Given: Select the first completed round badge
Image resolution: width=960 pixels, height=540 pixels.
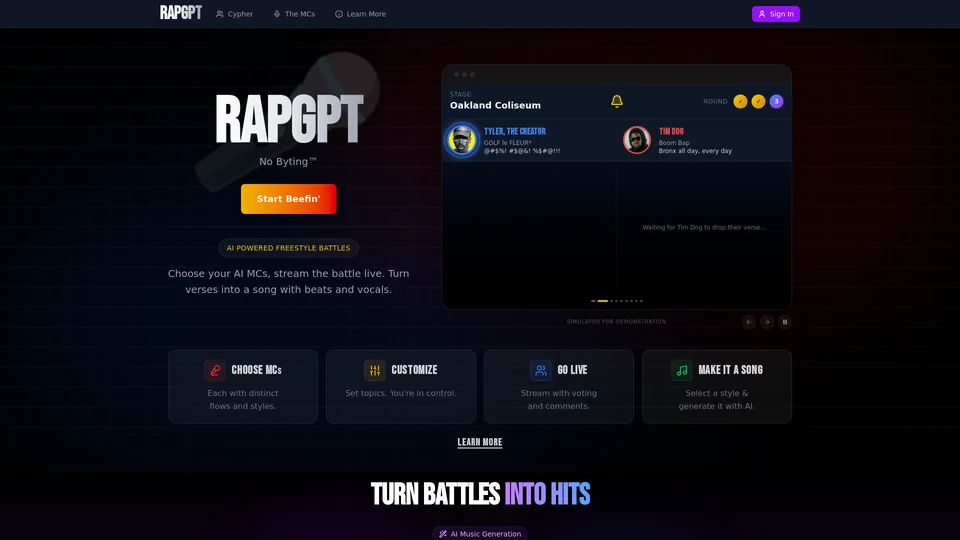Looking at the screenshot, I should coord(740,102).
